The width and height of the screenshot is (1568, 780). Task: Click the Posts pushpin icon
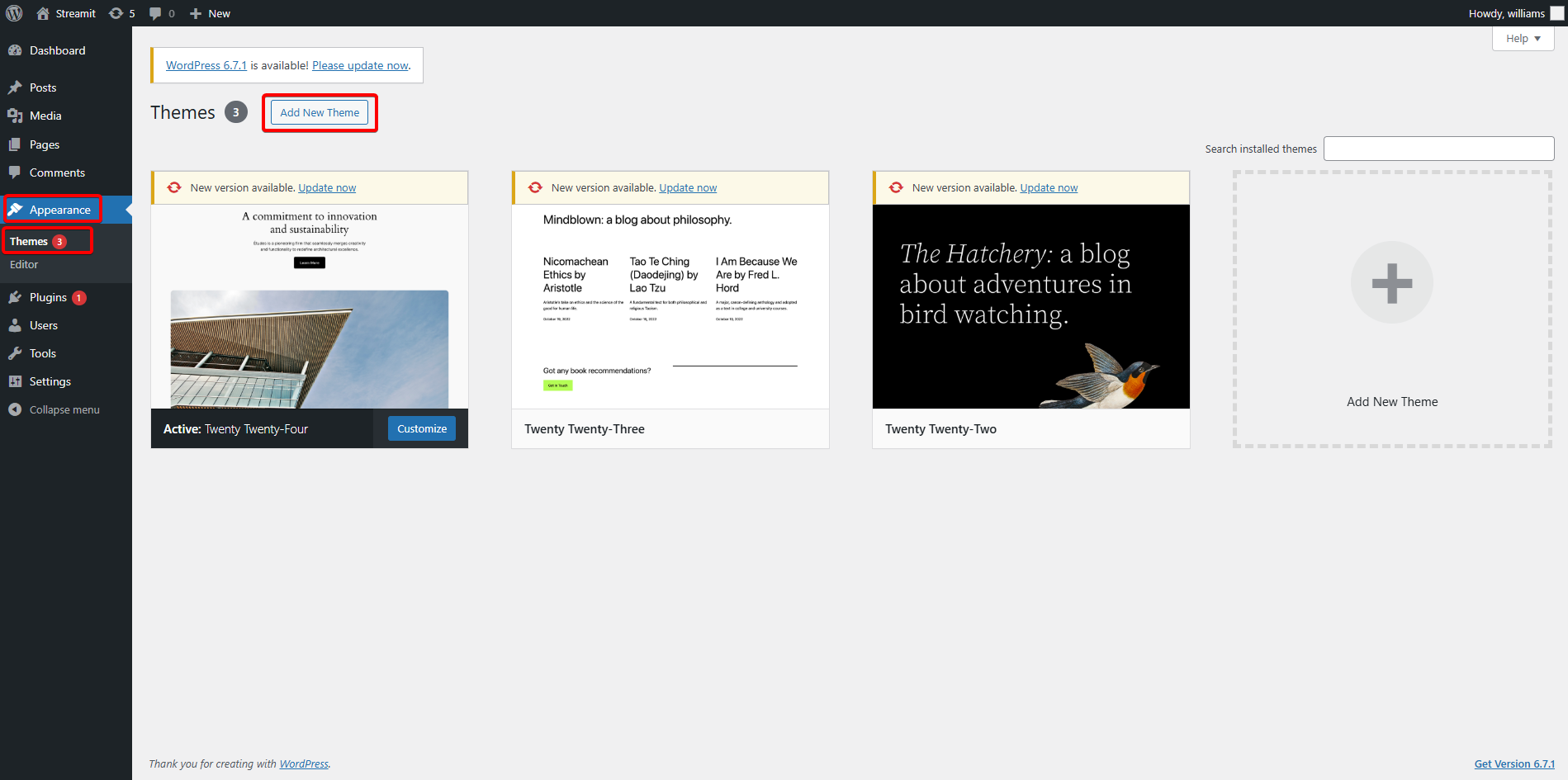(15, 87)
